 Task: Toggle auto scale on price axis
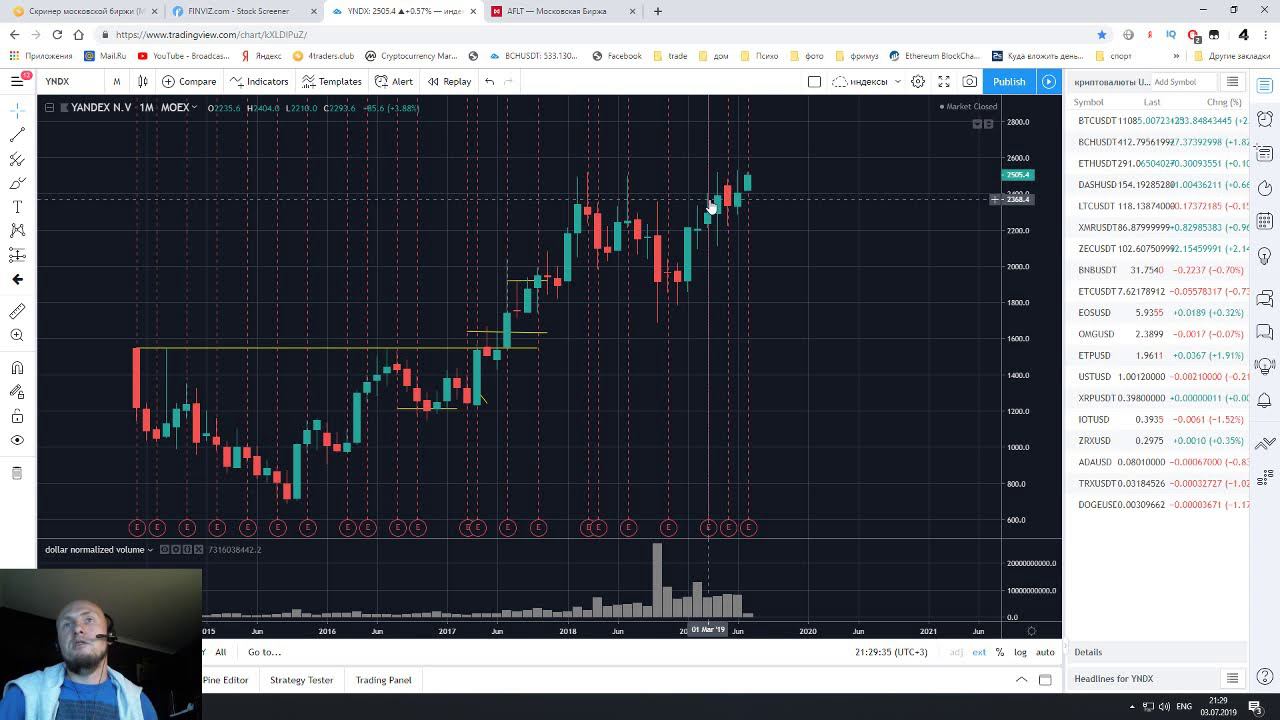(x=1045, y=652)
